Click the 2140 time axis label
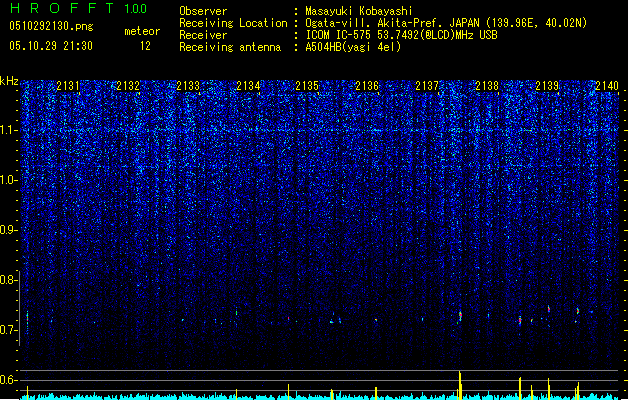 [607, 86]
